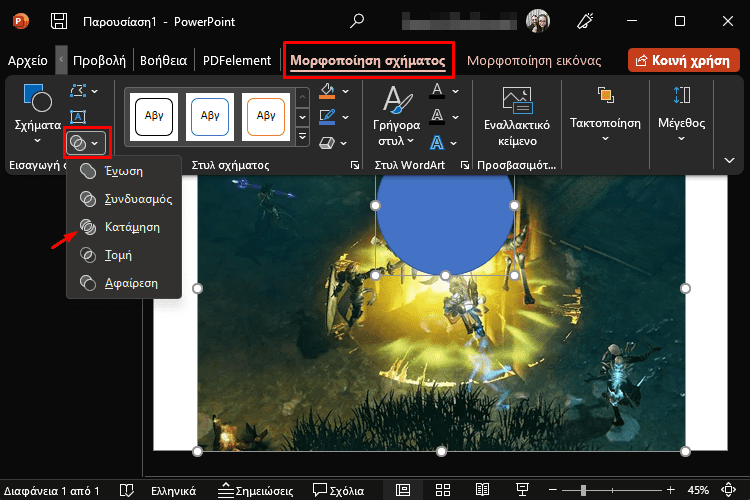This screenshot has width=750, height=500.
Task: Open the text fill dropdown arrow
Action: (x=455, y=91)
